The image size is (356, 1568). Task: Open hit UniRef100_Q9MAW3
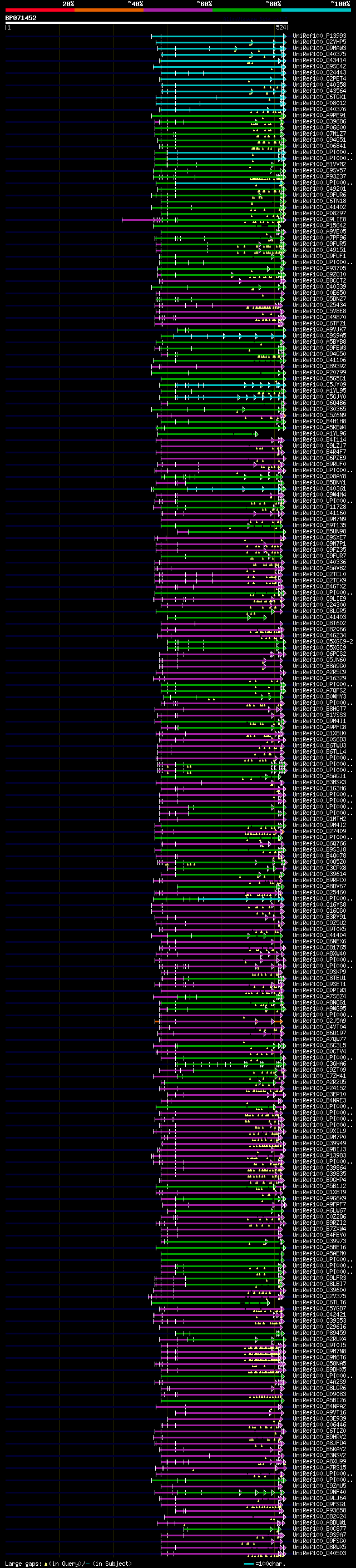click(x=319, y=48)
